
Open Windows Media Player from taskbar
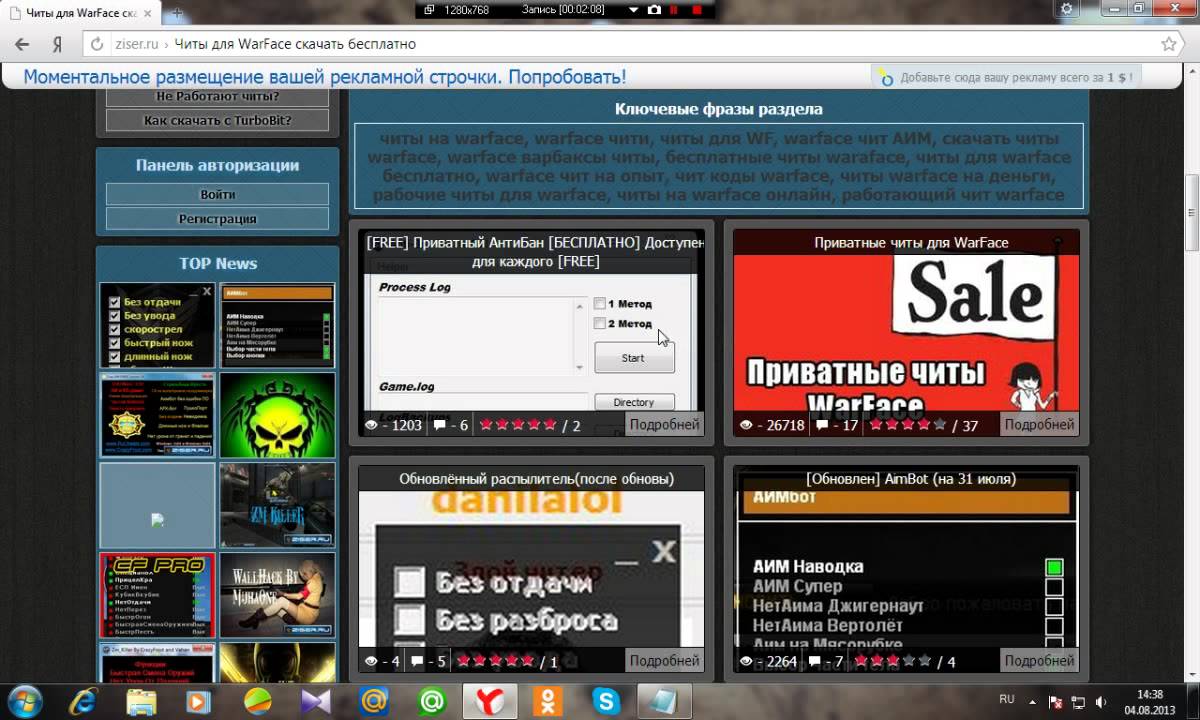coord(199,701)
